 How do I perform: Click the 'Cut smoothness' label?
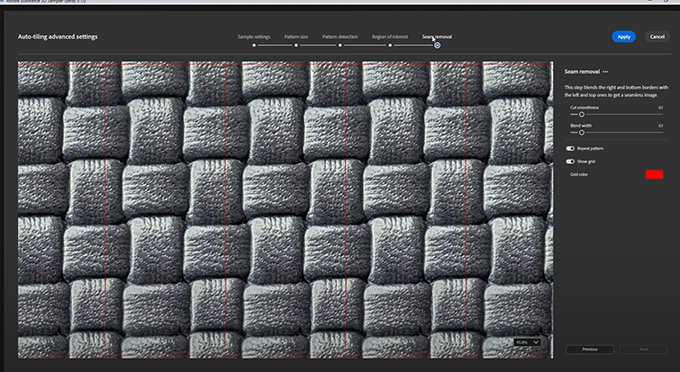pyautogui.click(x=585, y=108)
